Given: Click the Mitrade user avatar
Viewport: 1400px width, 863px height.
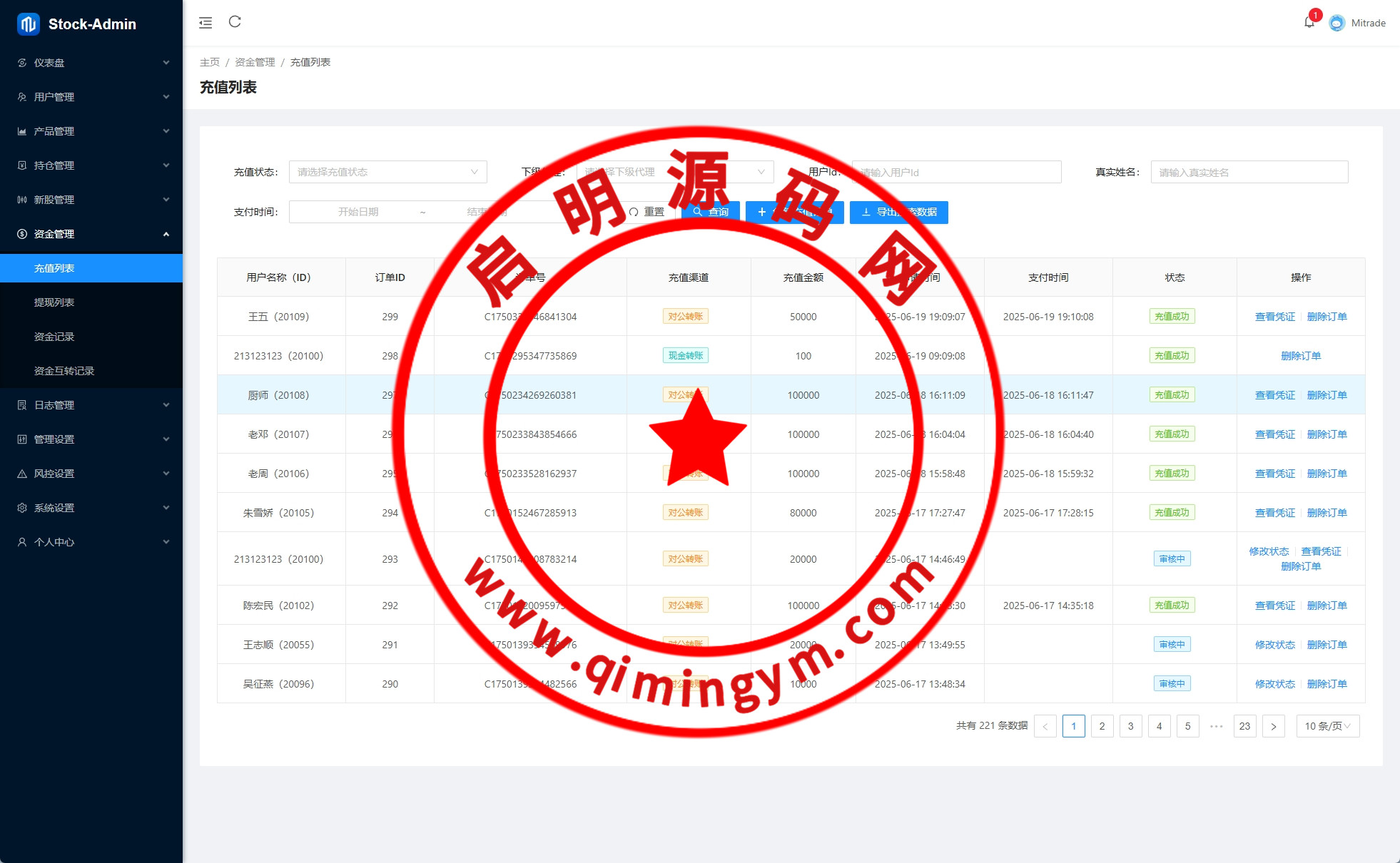Looking at the screenshot, I should click(x=1336, y=23).
